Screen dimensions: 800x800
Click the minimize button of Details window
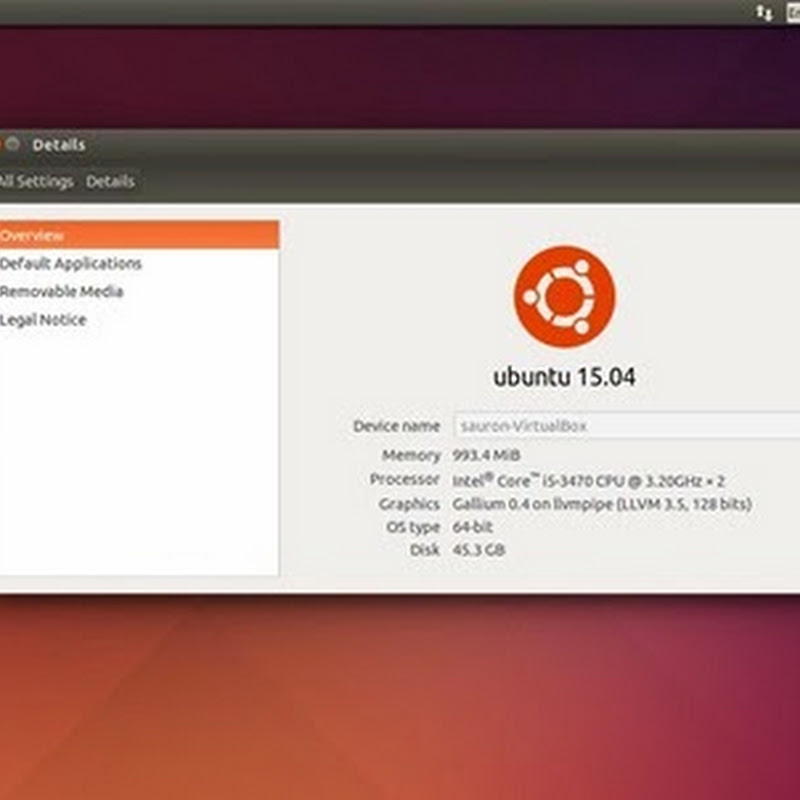pos(13,144)
